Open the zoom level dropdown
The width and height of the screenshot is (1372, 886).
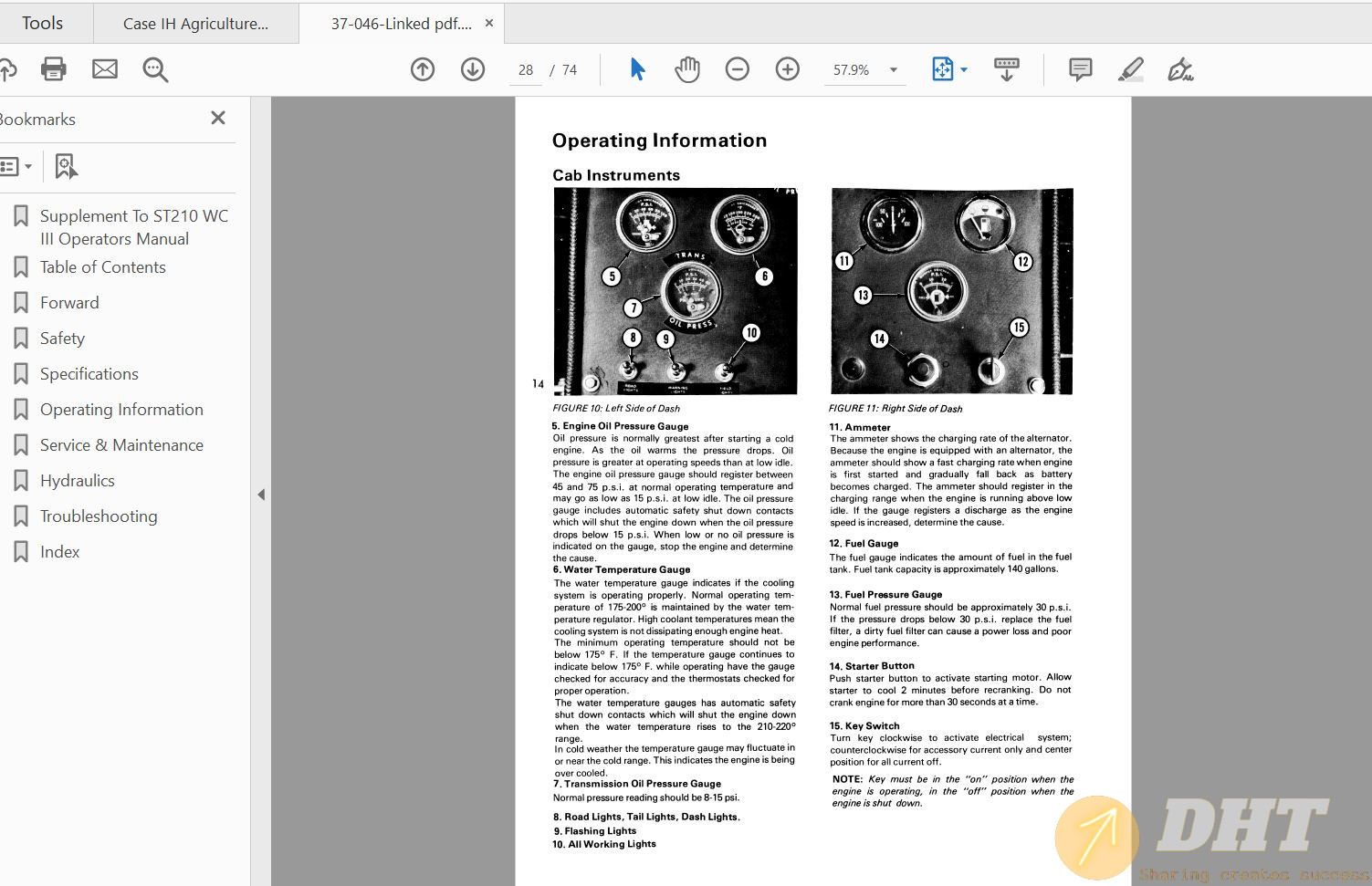pos(894,70)
